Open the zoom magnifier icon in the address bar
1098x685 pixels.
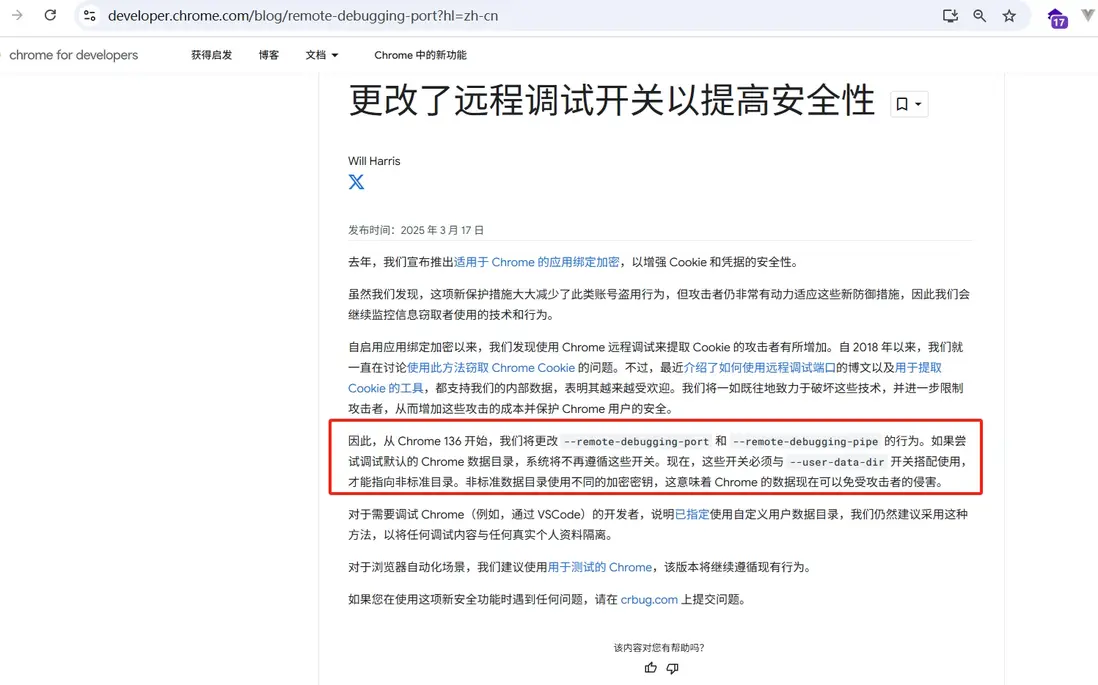pos(979,15)
